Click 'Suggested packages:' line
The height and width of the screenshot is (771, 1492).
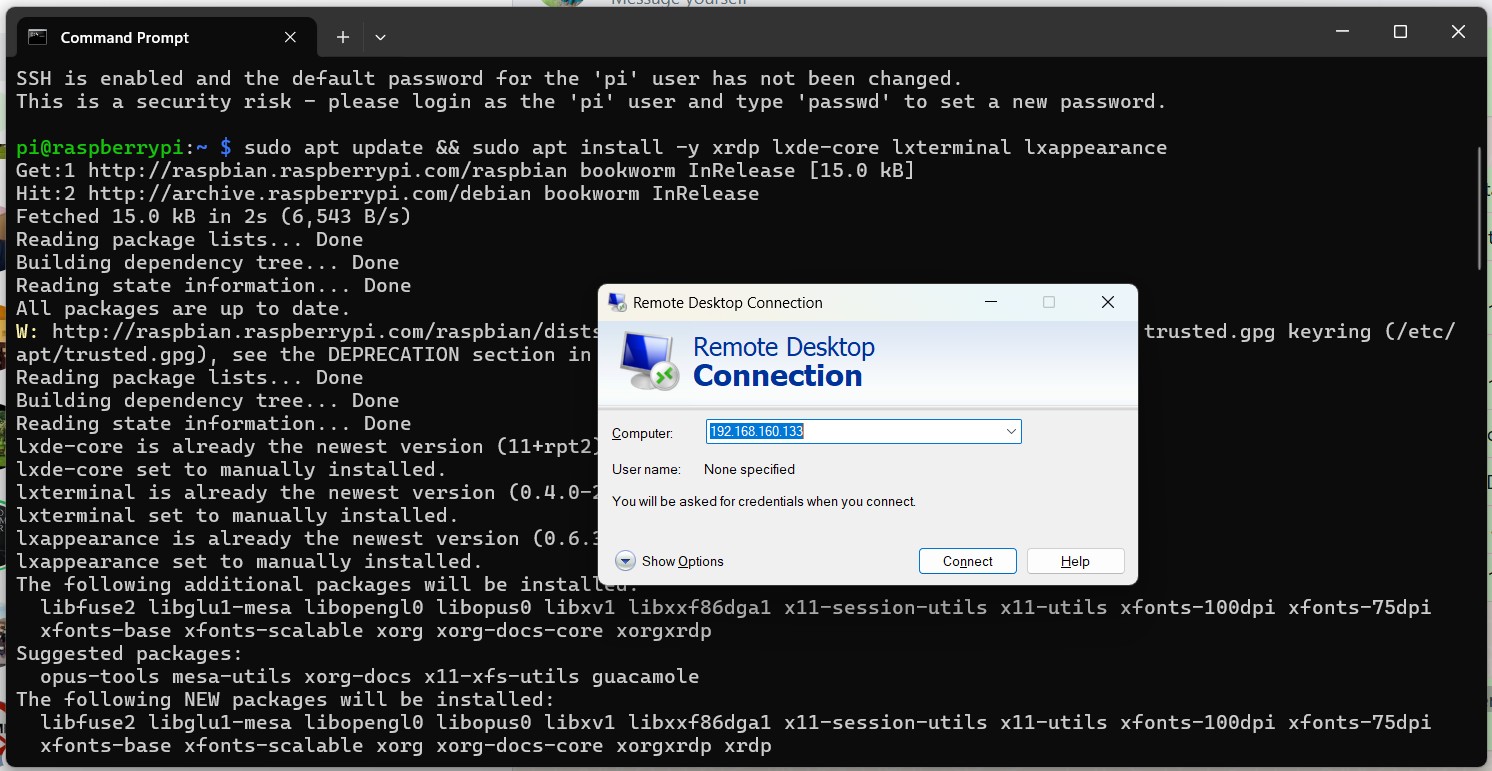[x=129, y=653]
